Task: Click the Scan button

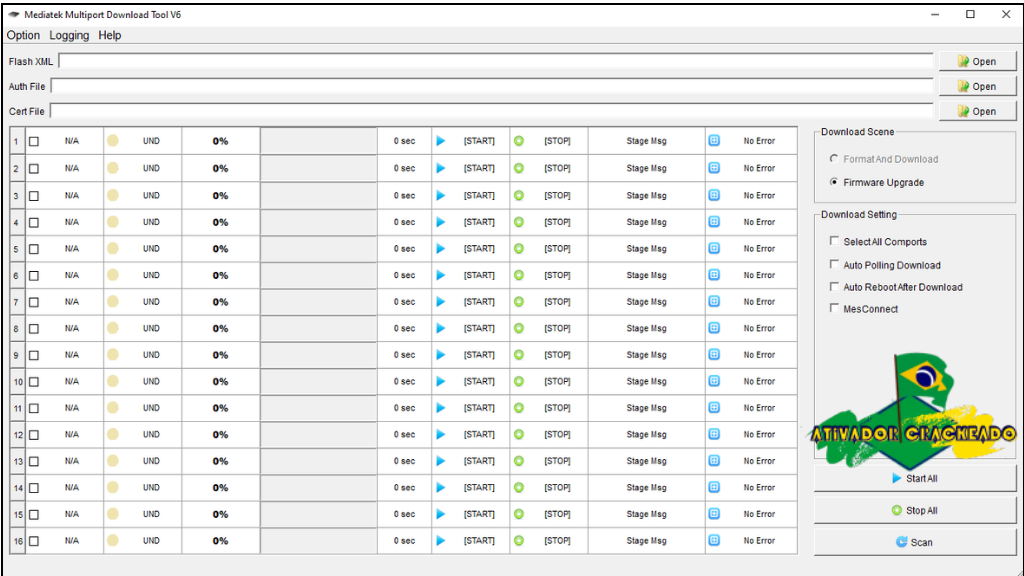Action: tap(915, 542)
